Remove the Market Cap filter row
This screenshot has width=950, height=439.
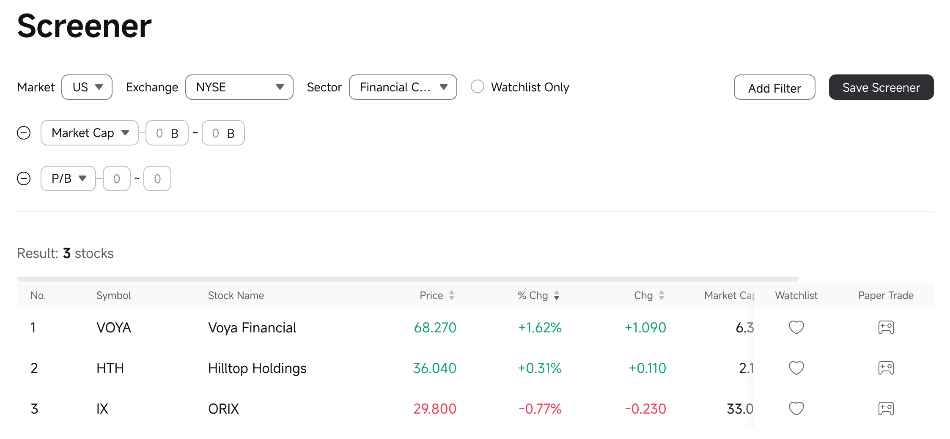pyautogui.click(x=24, y=133)
